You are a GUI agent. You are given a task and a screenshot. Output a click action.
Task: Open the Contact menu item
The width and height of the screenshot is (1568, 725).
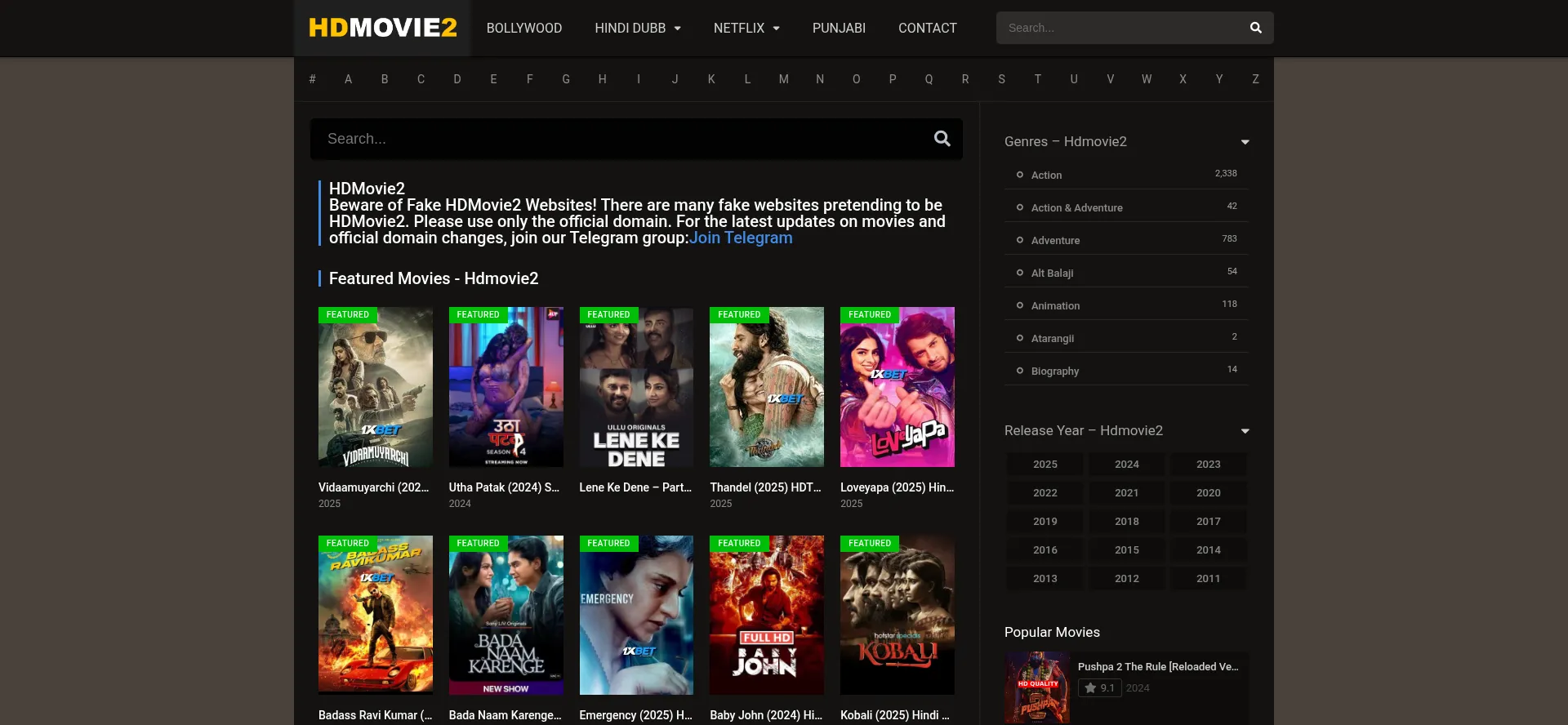click(x=928, y=28)
